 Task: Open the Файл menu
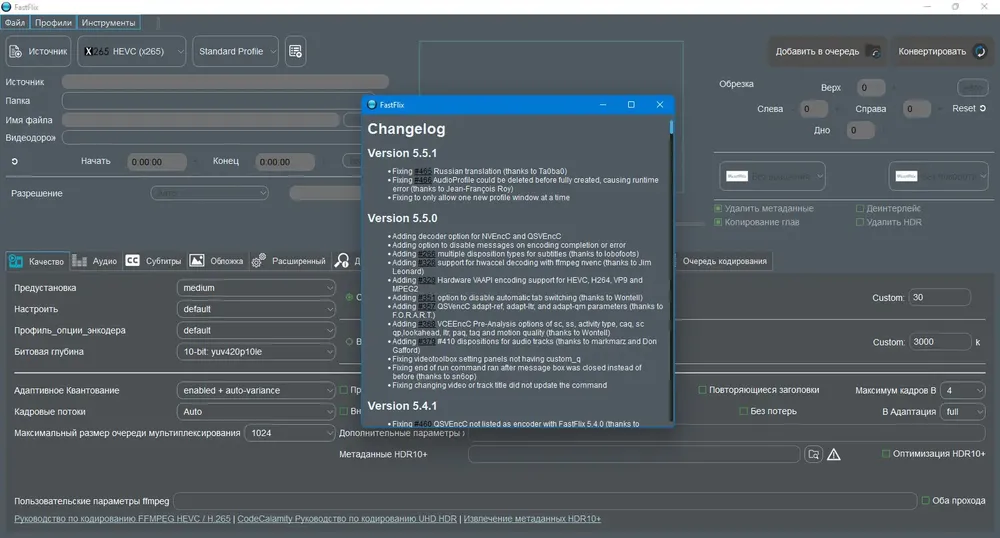pyautogui.click(x=15, y=22)
